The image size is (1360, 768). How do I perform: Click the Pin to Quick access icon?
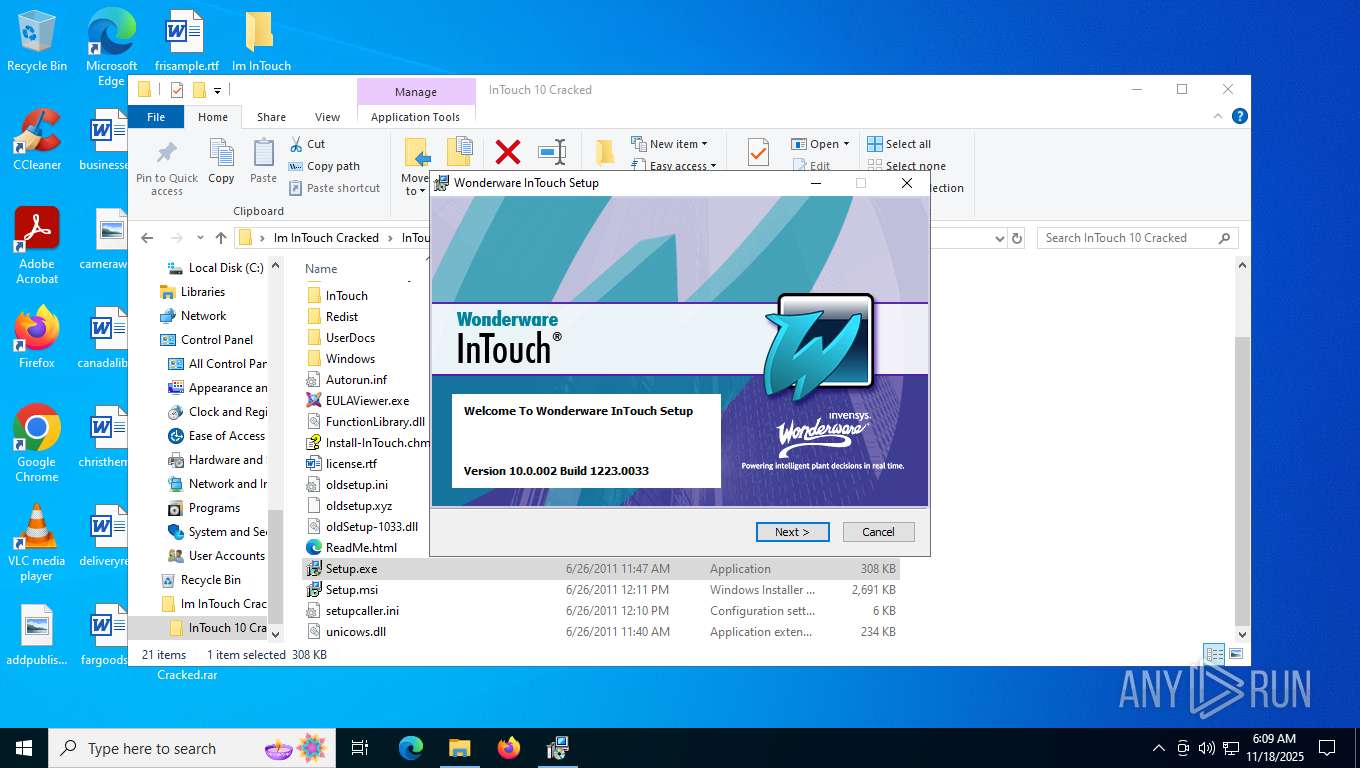coord(167,167)
